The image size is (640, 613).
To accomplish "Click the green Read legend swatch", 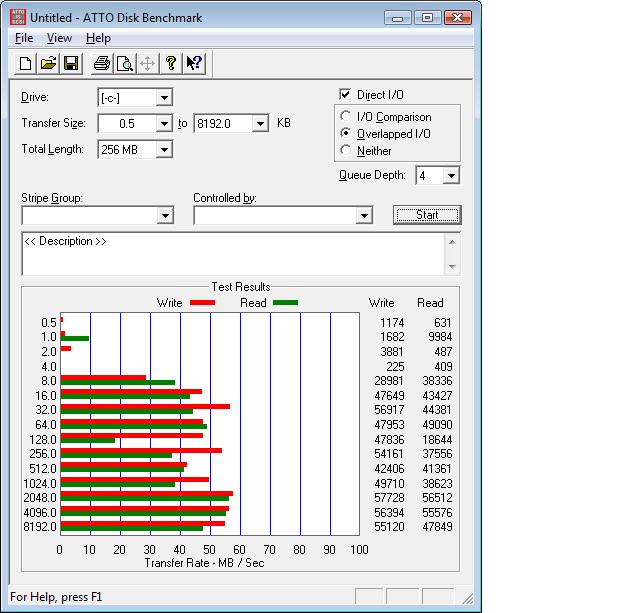I will pyautogui.click(x=285, y=303).
